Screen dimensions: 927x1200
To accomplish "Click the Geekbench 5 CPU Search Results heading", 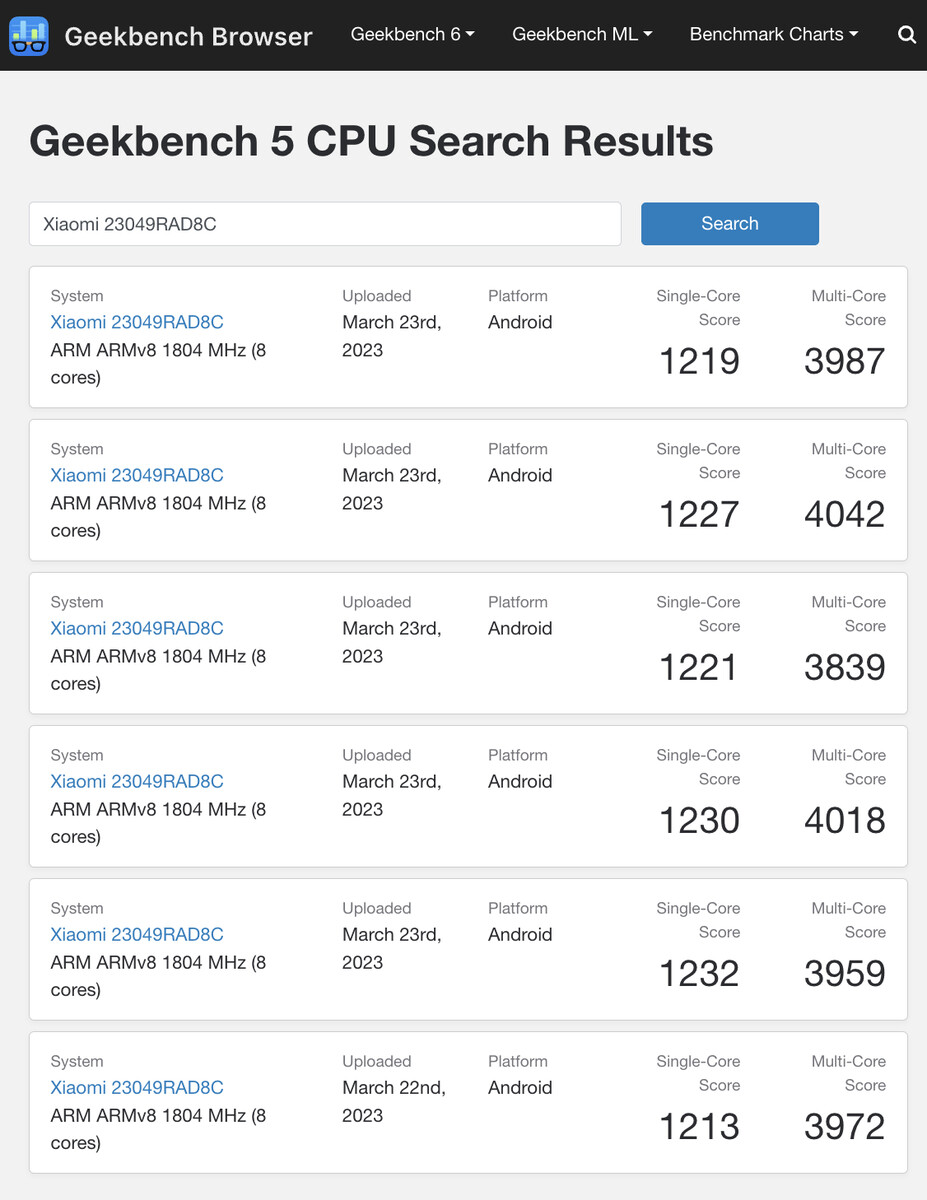I will click(x=371, y=141).
